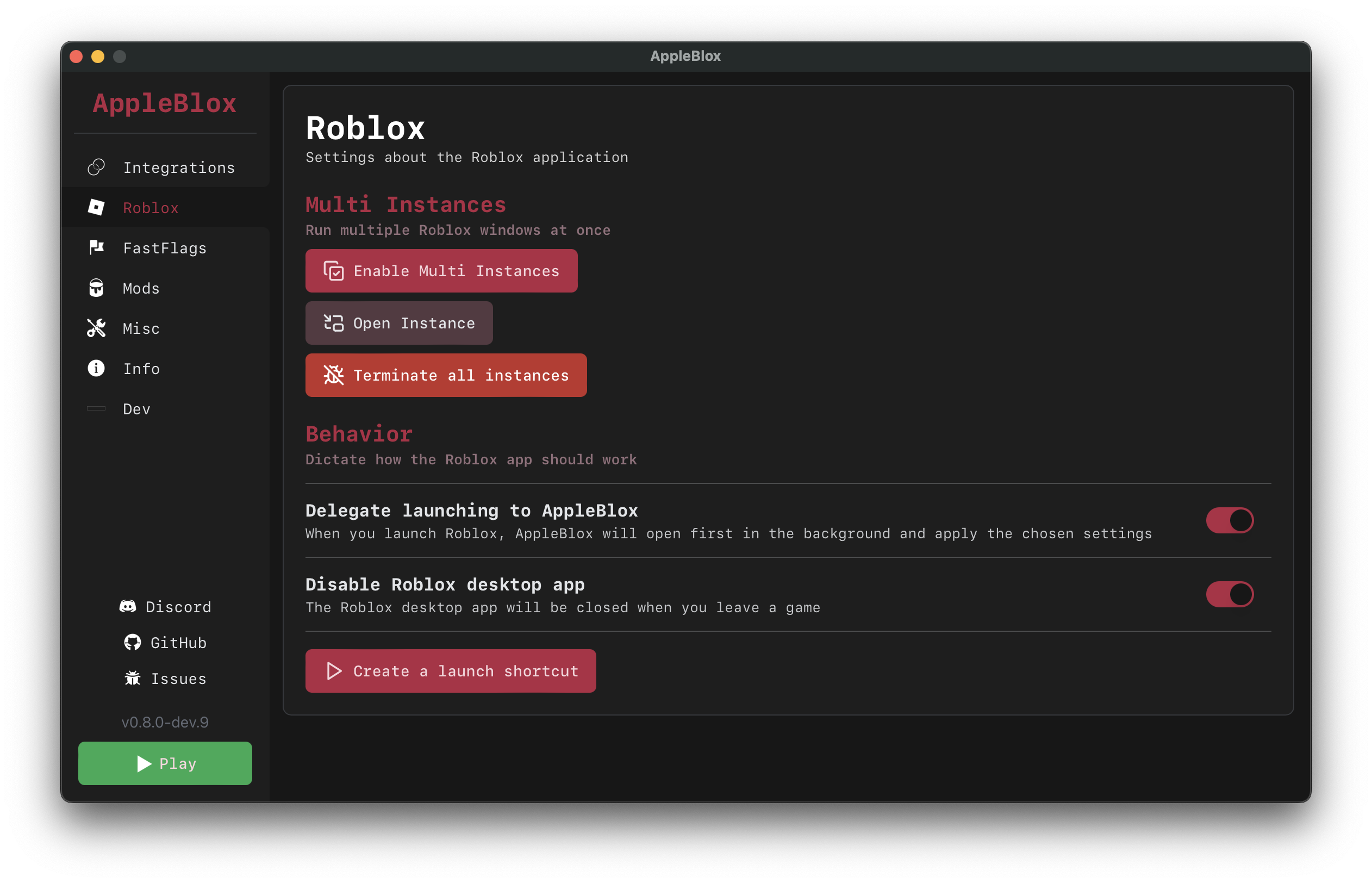Disable delegate launching to AppleBlox
The height and width of the screenshot is (883, 1372).
[1230, 520]
